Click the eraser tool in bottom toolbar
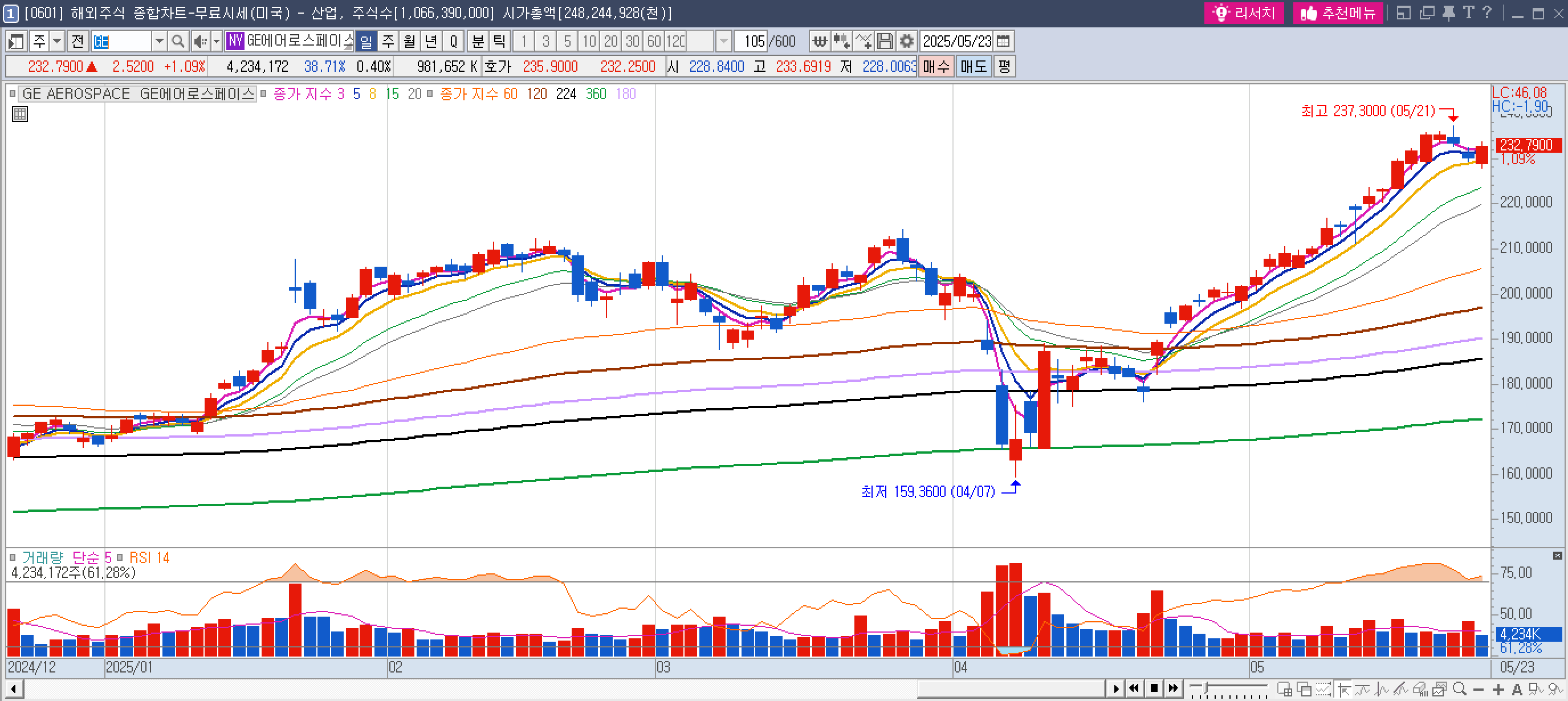1568x701 pixels. [x=1419, y=689]
